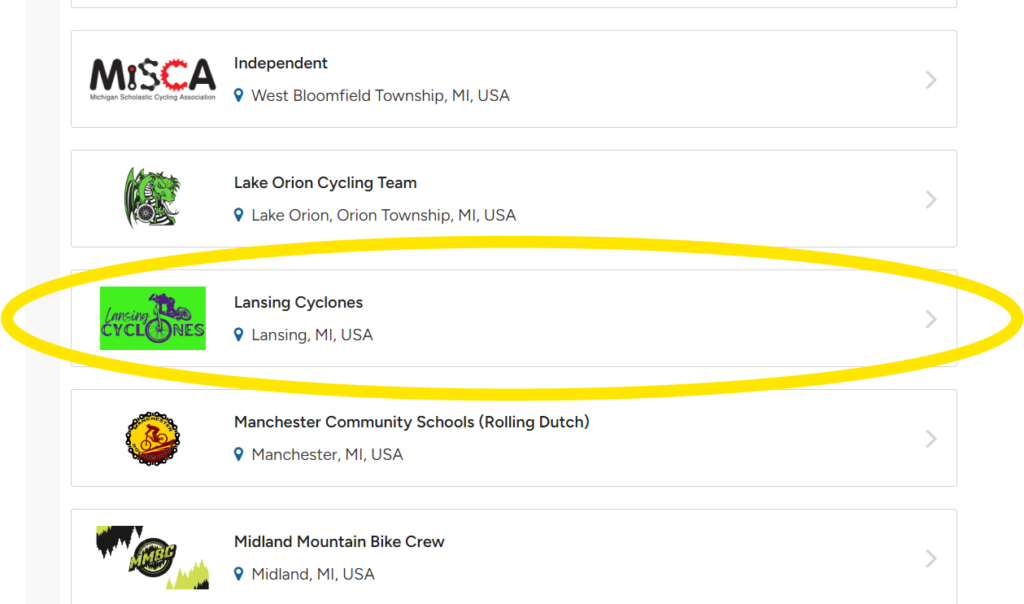
Task: Expand Midland Mountain Bike Crew chevron
Action: [931, 558]
